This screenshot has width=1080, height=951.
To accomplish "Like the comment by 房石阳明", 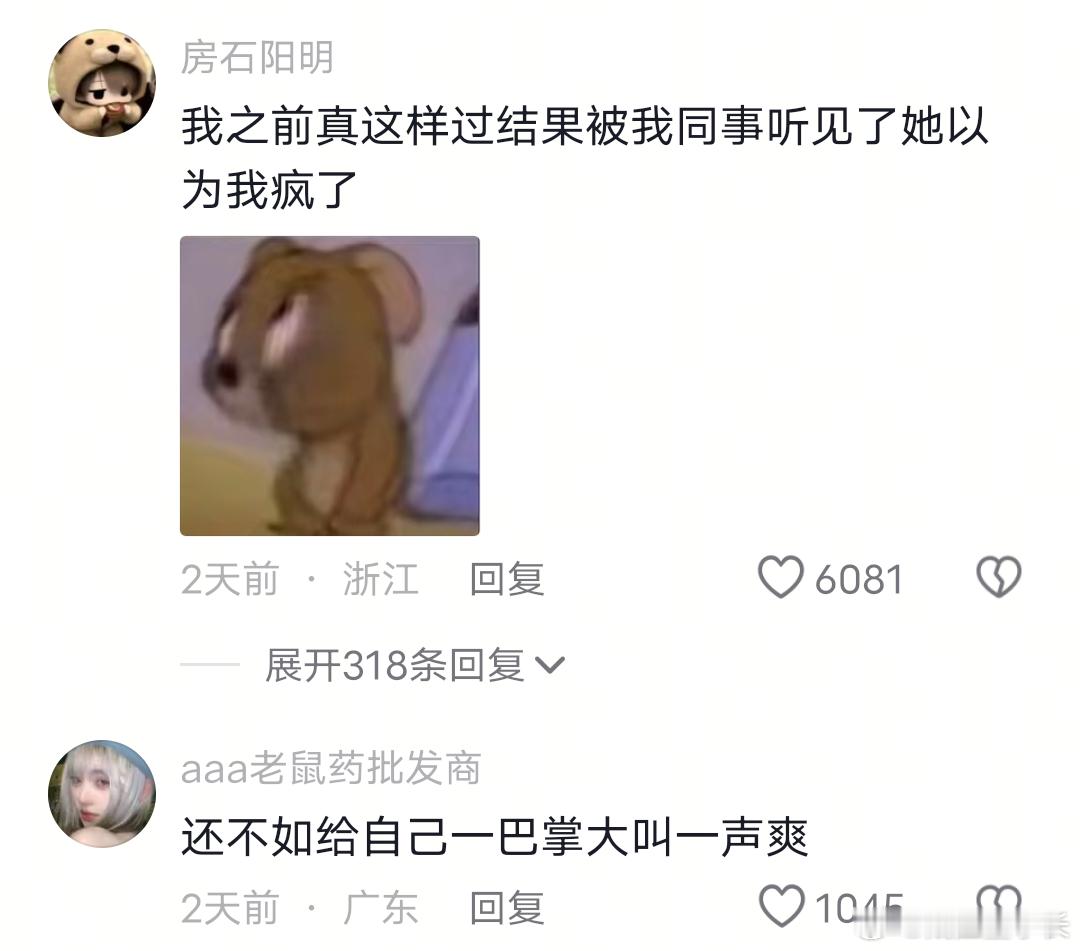I will (x=780, y=577).
